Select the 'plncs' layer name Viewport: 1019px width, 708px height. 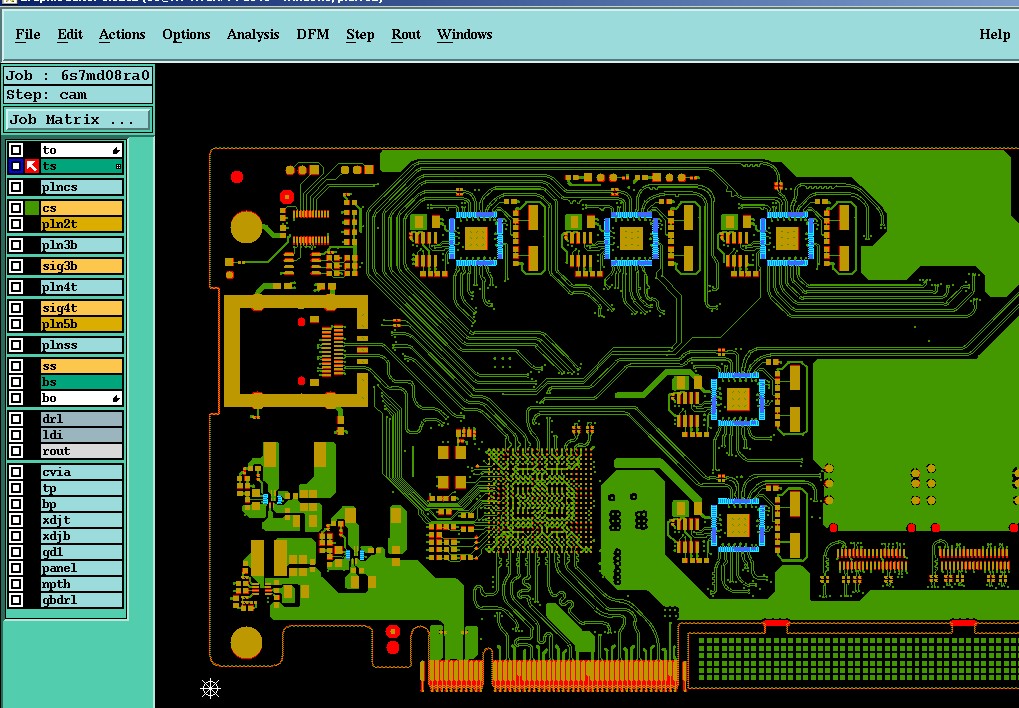coord(81,187)
